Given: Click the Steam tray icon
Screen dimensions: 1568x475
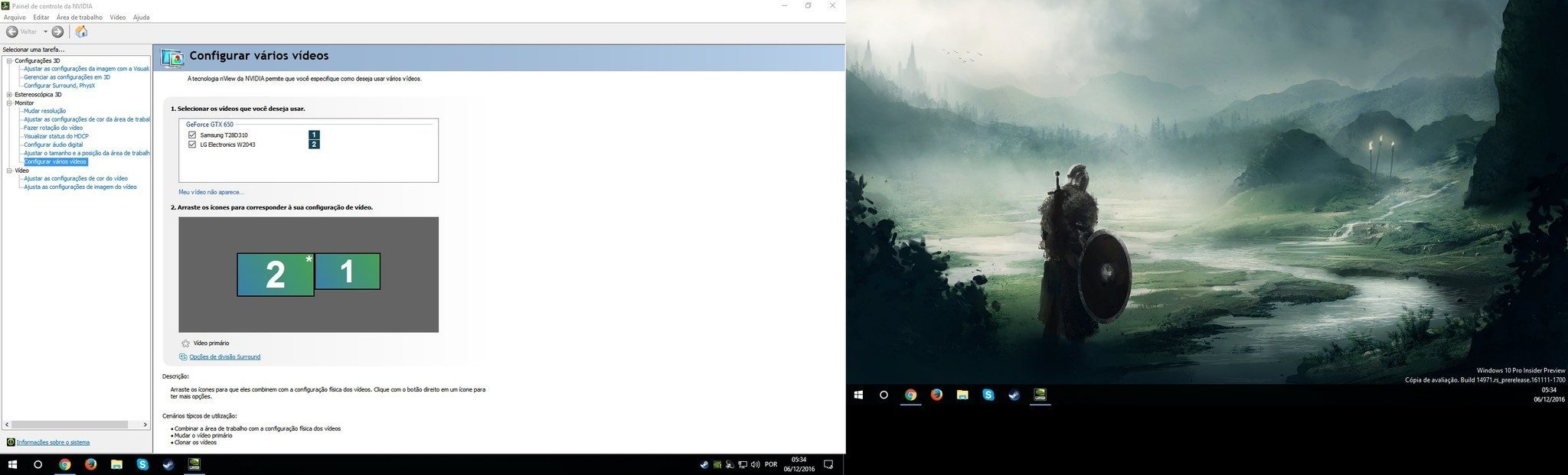Looking at the screenshot, I should [704, 464].
